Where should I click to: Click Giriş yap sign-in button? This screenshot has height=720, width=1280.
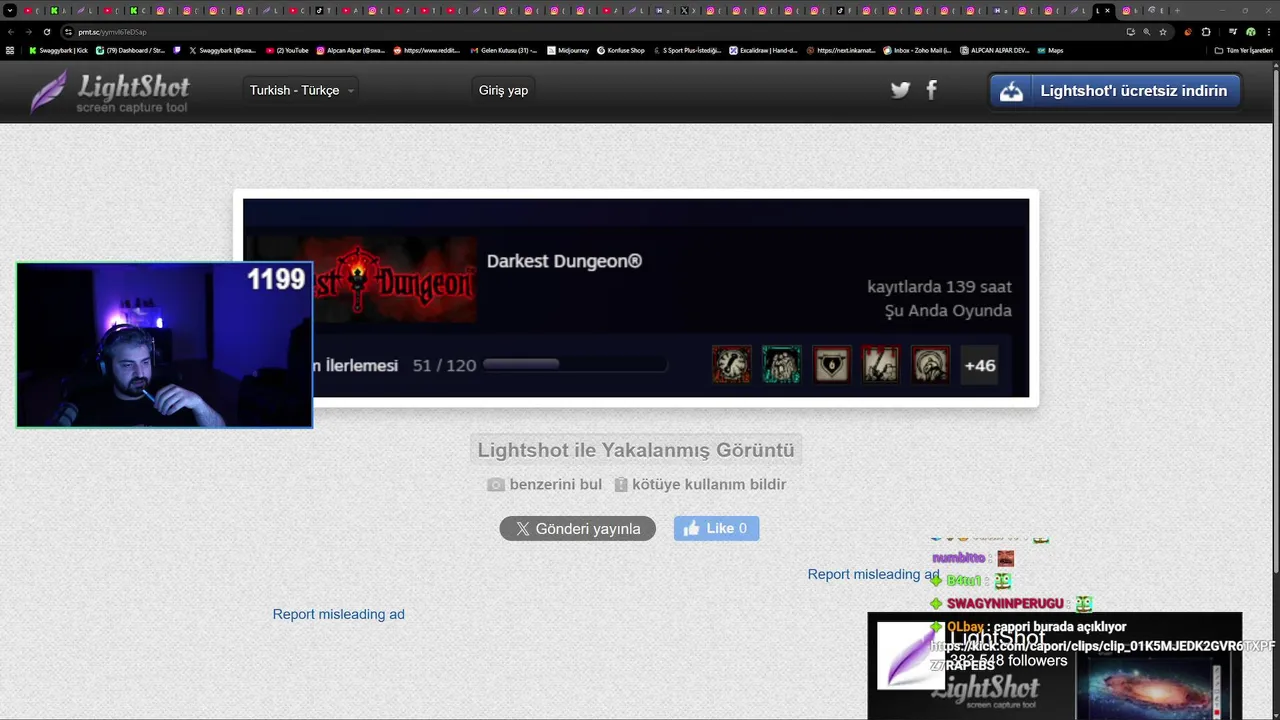pyautogui.click(x=503, y=90)
